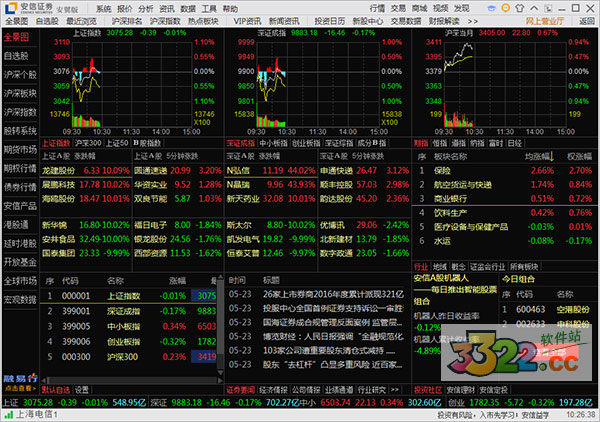Viewport: 600px width, 422px height.
Task: Click stock 空港股份 in 今日组合
Action: 573,309
